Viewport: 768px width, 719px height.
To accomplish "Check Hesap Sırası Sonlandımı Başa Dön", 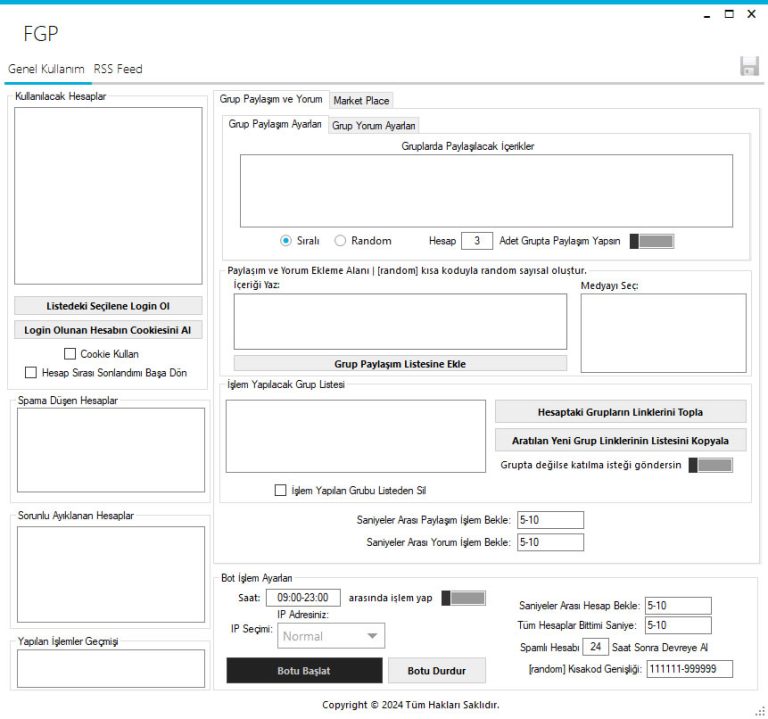I will pyautogui.click(x=31, y=372).
